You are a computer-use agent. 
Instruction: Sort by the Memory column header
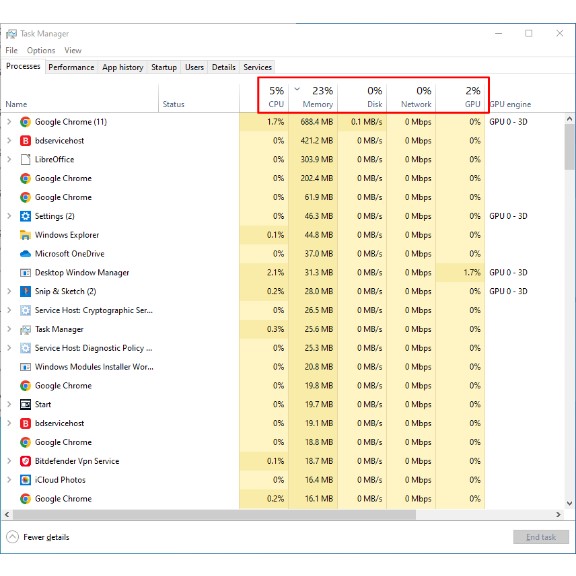click(313, 97)
